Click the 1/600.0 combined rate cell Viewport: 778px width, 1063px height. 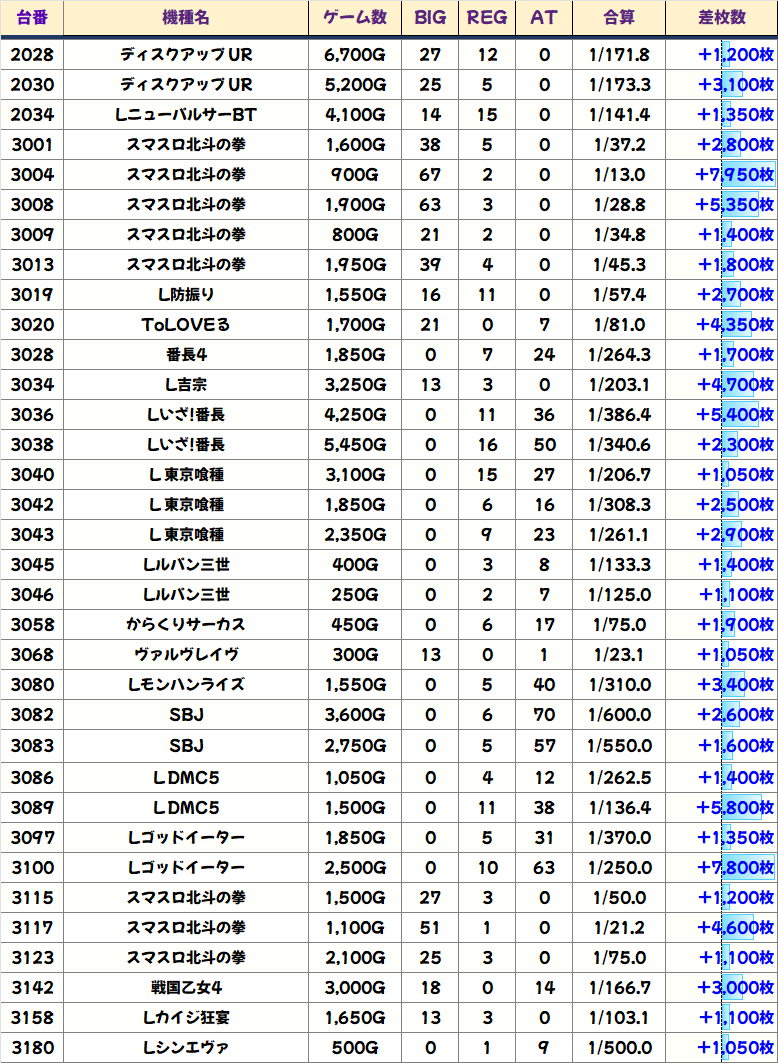pyautogui.click(x=619, y=715)
